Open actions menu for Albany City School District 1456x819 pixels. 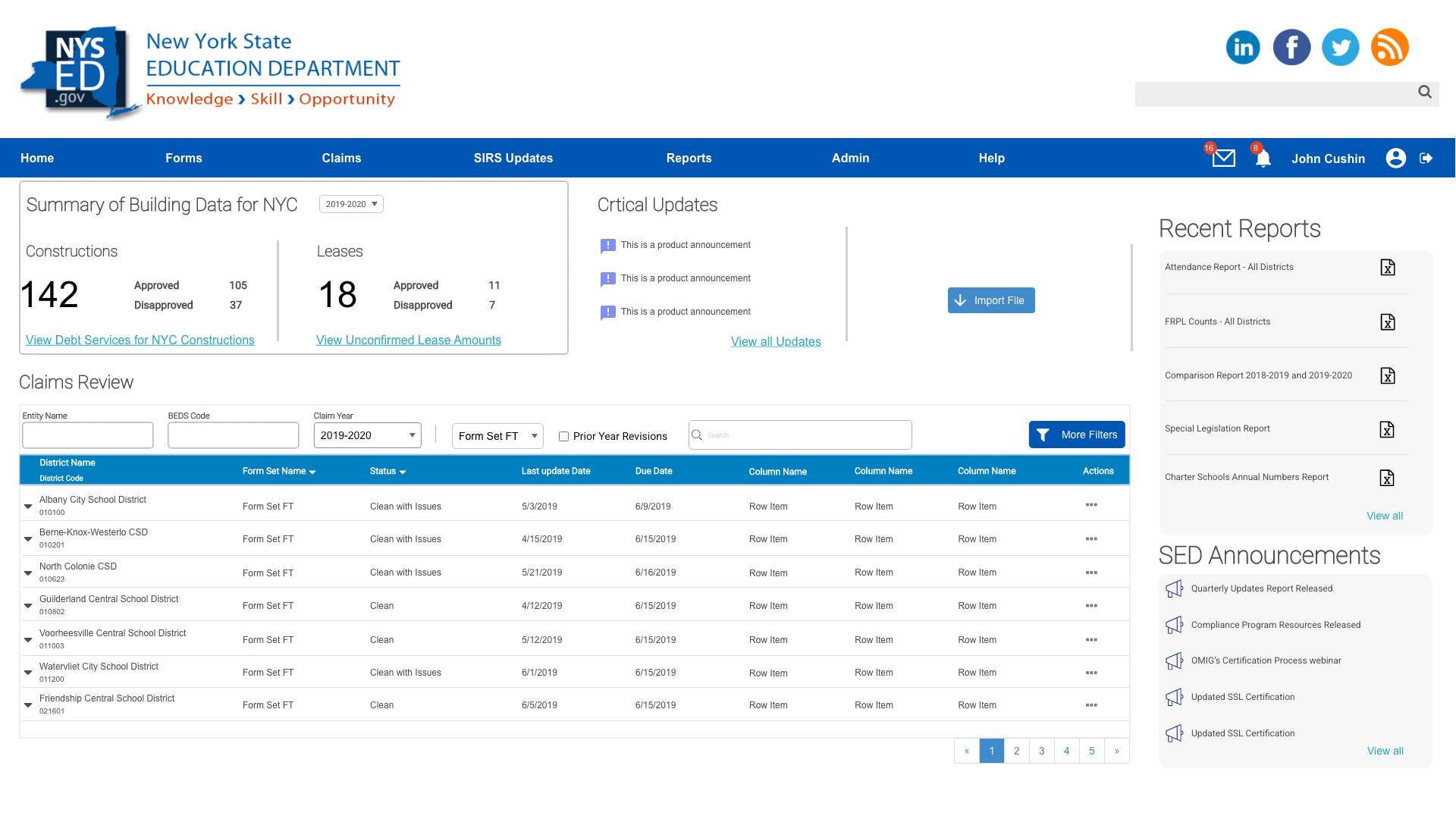coord(1091,505)
